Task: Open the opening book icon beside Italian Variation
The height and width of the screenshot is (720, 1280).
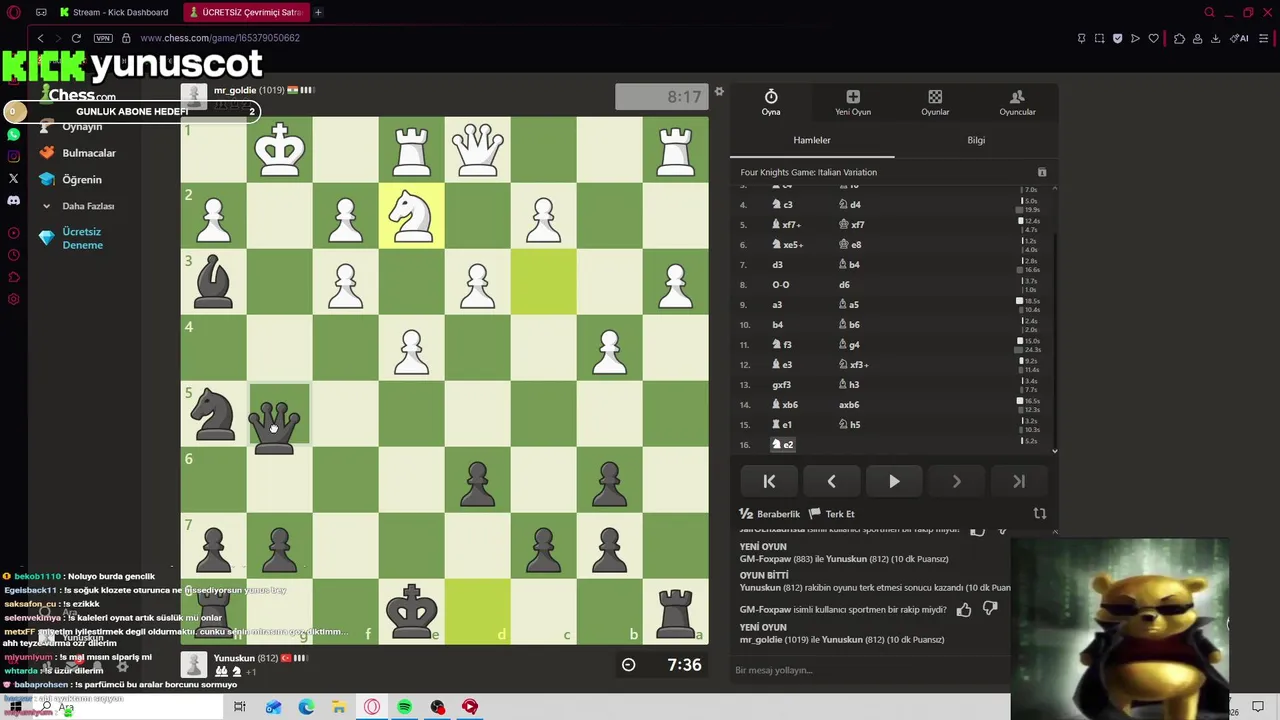Action: (1041, 172)
